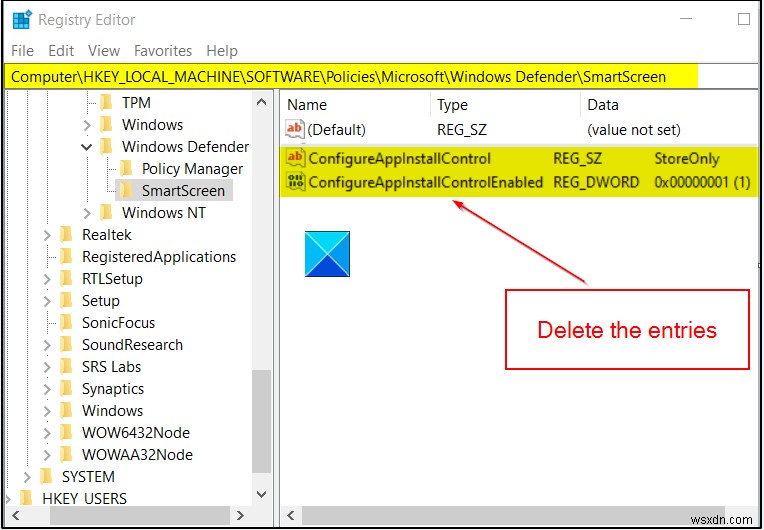Select the Policy Manager folder icon
Image resolution: width=764 pixels, height=530 pixels.
(126, 169)
